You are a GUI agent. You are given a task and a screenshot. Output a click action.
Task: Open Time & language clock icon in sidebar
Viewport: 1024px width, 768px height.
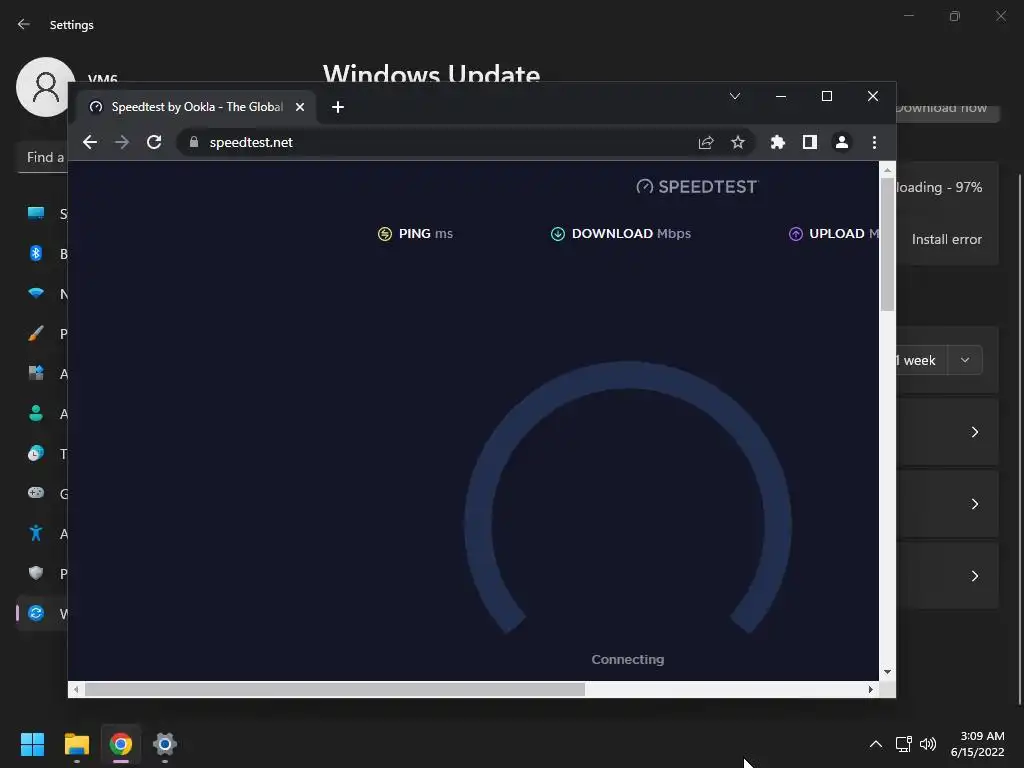(x=36, y=453)
